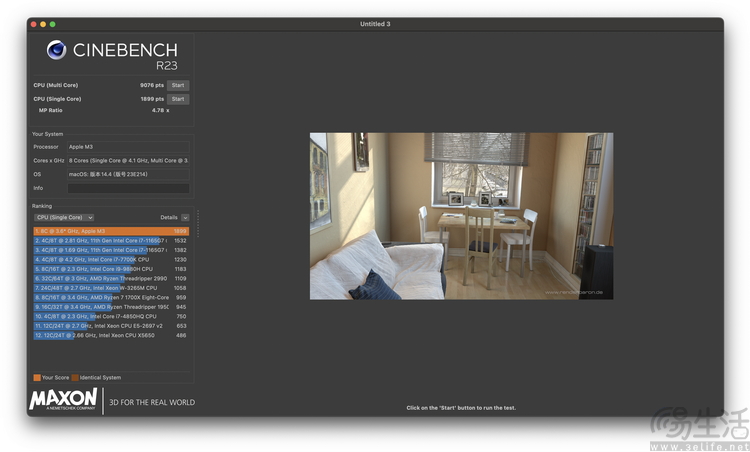750x452 pixels.
Task: Start the CPU Multi Core test
Action: tap(178, 86)
